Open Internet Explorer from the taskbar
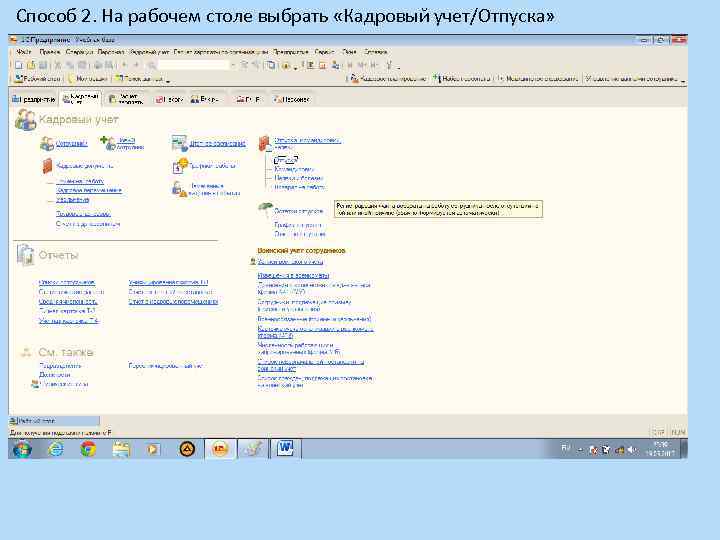The width and height of the screenshot is (720, 540). pos(56,449)
